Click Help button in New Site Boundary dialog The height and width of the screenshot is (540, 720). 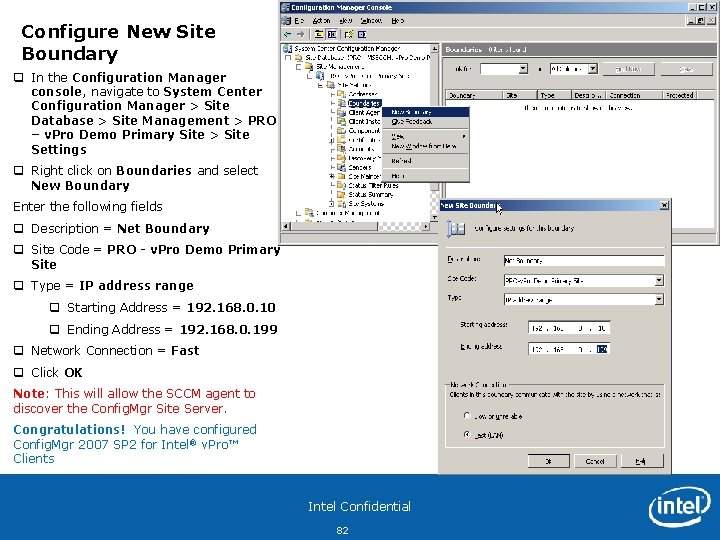[641, 461]
